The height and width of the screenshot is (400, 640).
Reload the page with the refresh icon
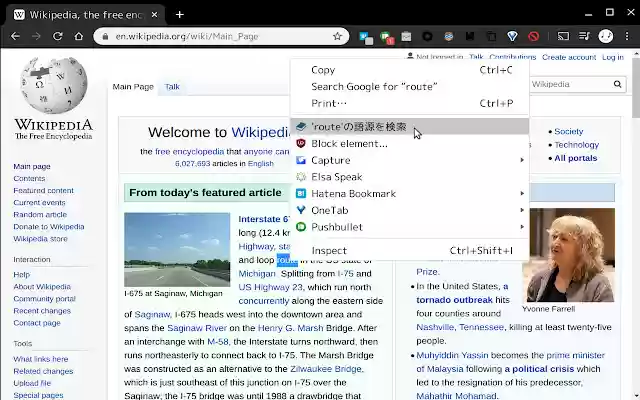pyautogui.click(x=58, y=36)
